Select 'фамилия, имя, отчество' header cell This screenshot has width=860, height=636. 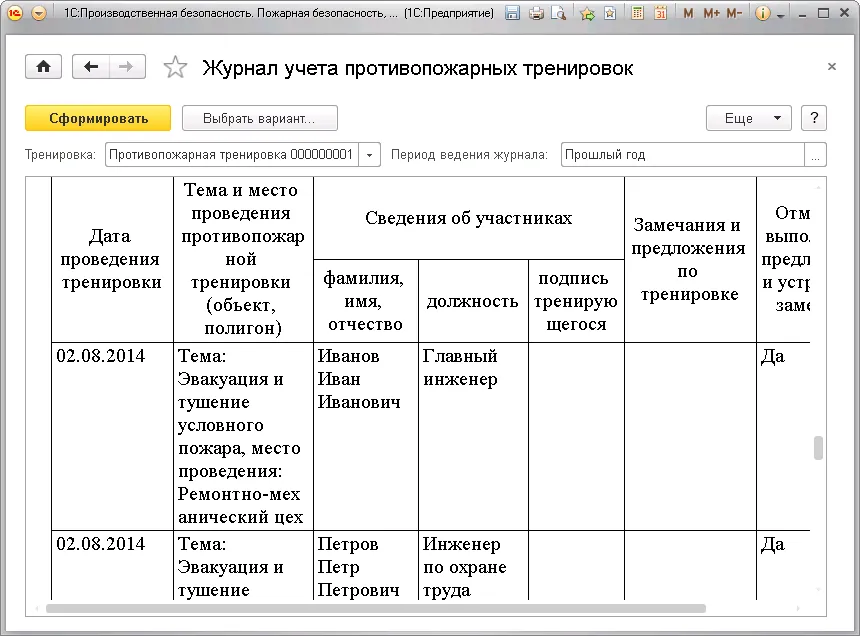point(365,301)
